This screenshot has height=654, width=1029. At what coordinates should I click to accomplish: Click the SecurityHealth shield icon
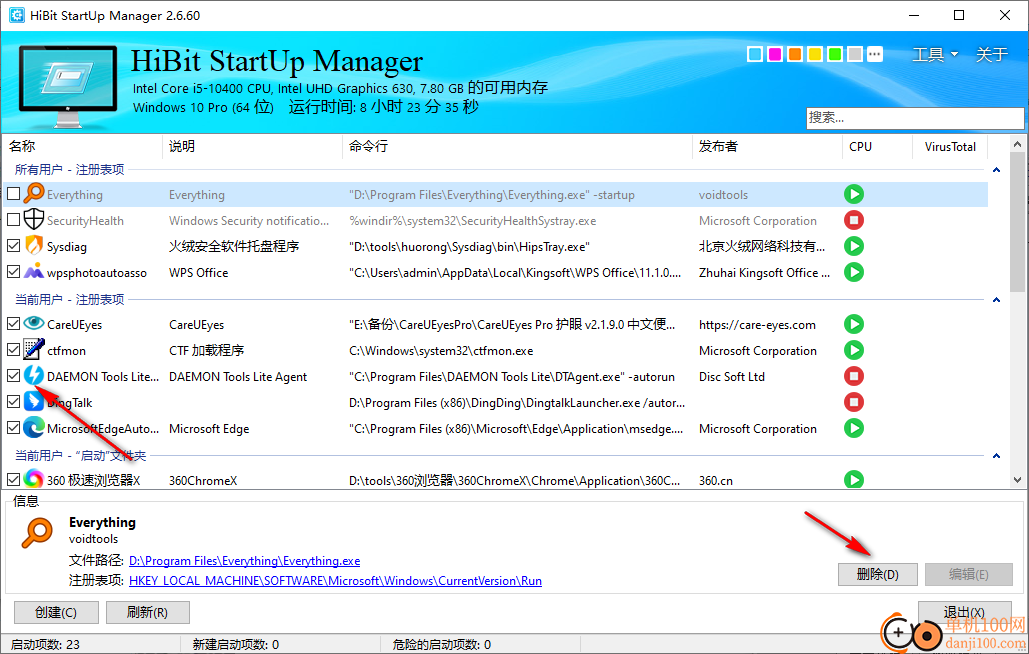coord(33,220)
